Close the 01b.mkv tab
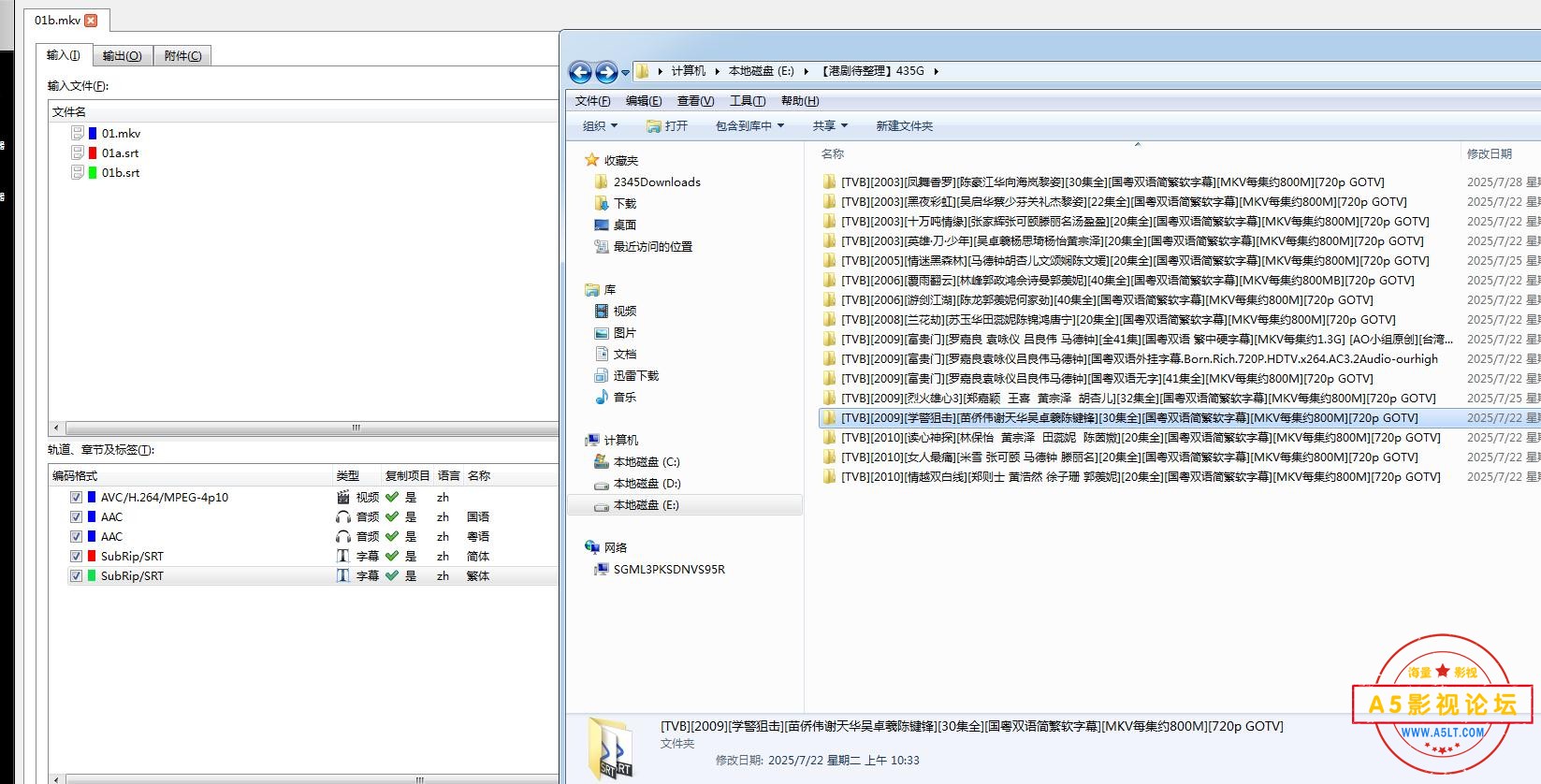The width and height of the screenshot is (1541, 784). [x=91, y=20]
